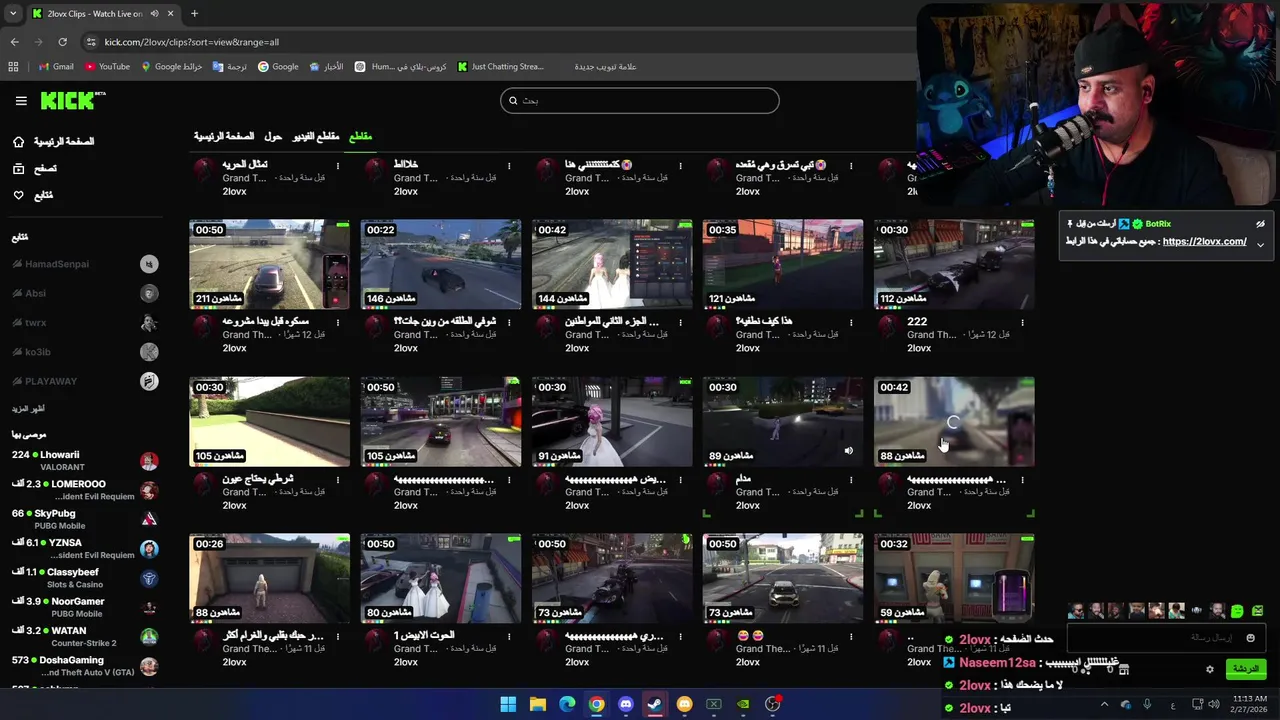Open the clip titled "222"
The image size is (1280, 720).
pos(917,322)
